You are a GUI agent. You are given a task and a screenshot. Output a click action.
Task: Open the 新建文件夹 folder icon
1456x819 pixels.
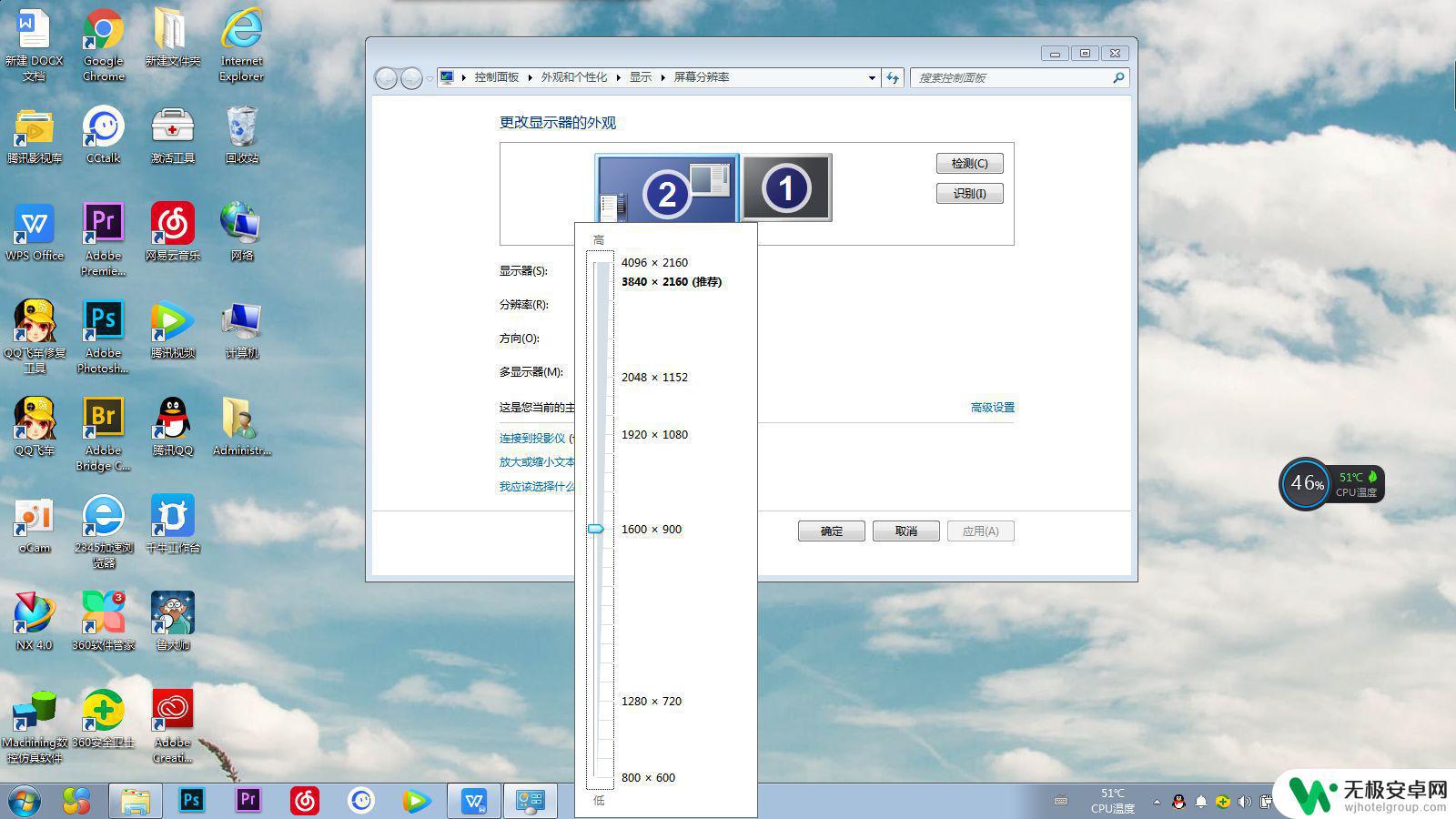(172, 38)
